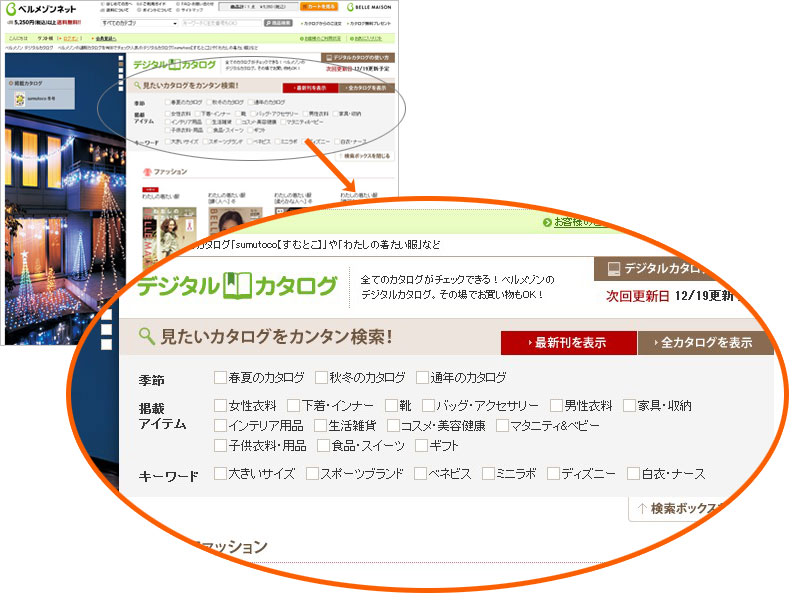Click 検索ボックスを閉じる on the small page
The image size is (800, 613).
tap(366, 156)
